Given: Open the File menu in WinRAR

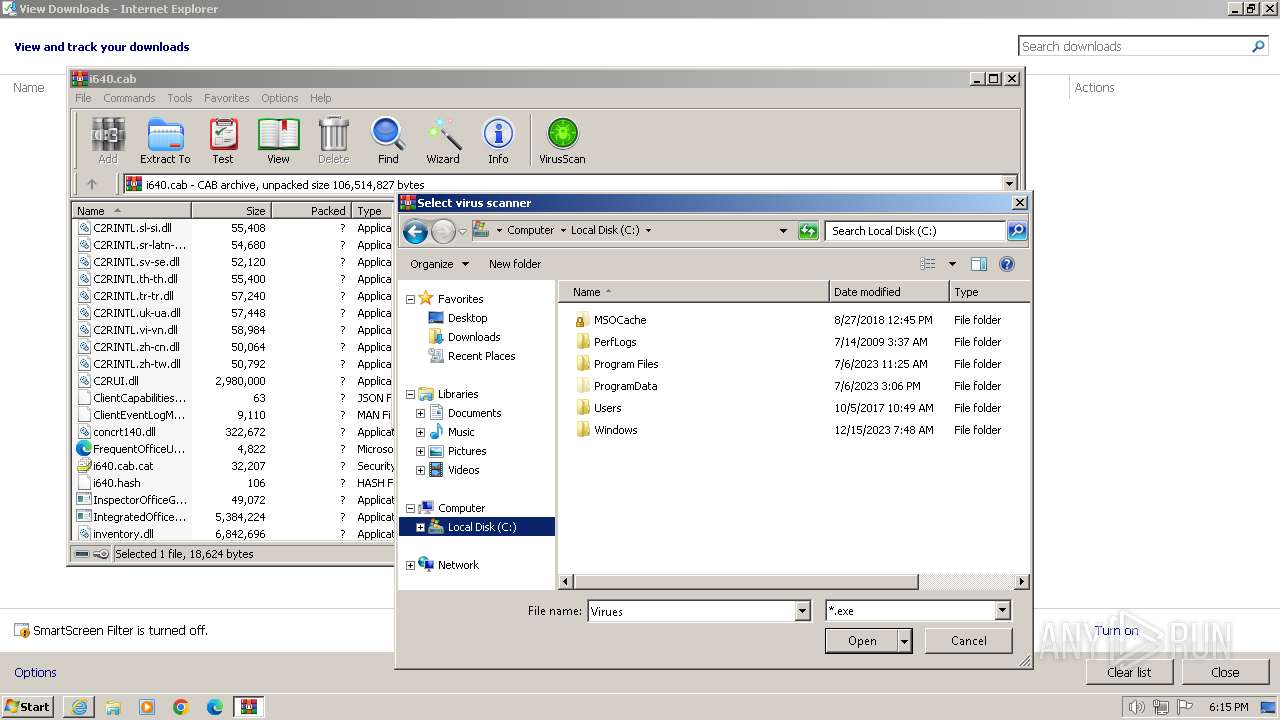Looking at the screenshot, I should pyautogui.click(x=83, y=98).
